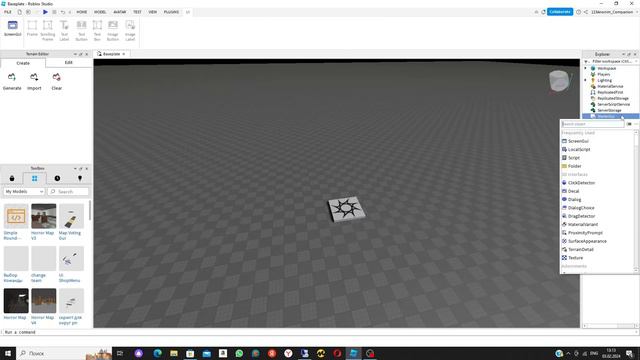
Task: Click the view selector cube in viewport
Action: 559,80
